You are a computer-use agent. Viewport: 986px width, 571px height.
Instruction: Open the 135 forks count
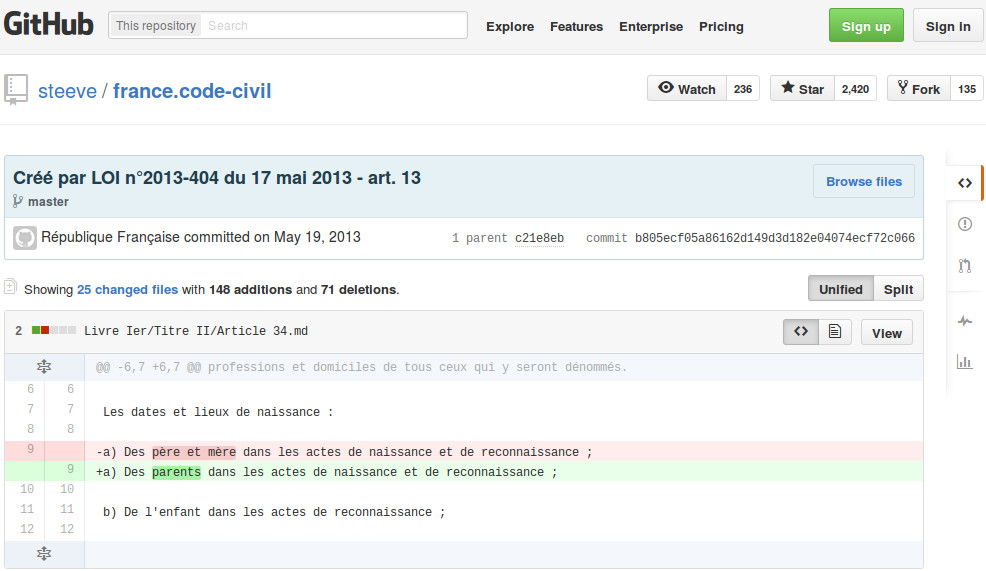[967, 89]
